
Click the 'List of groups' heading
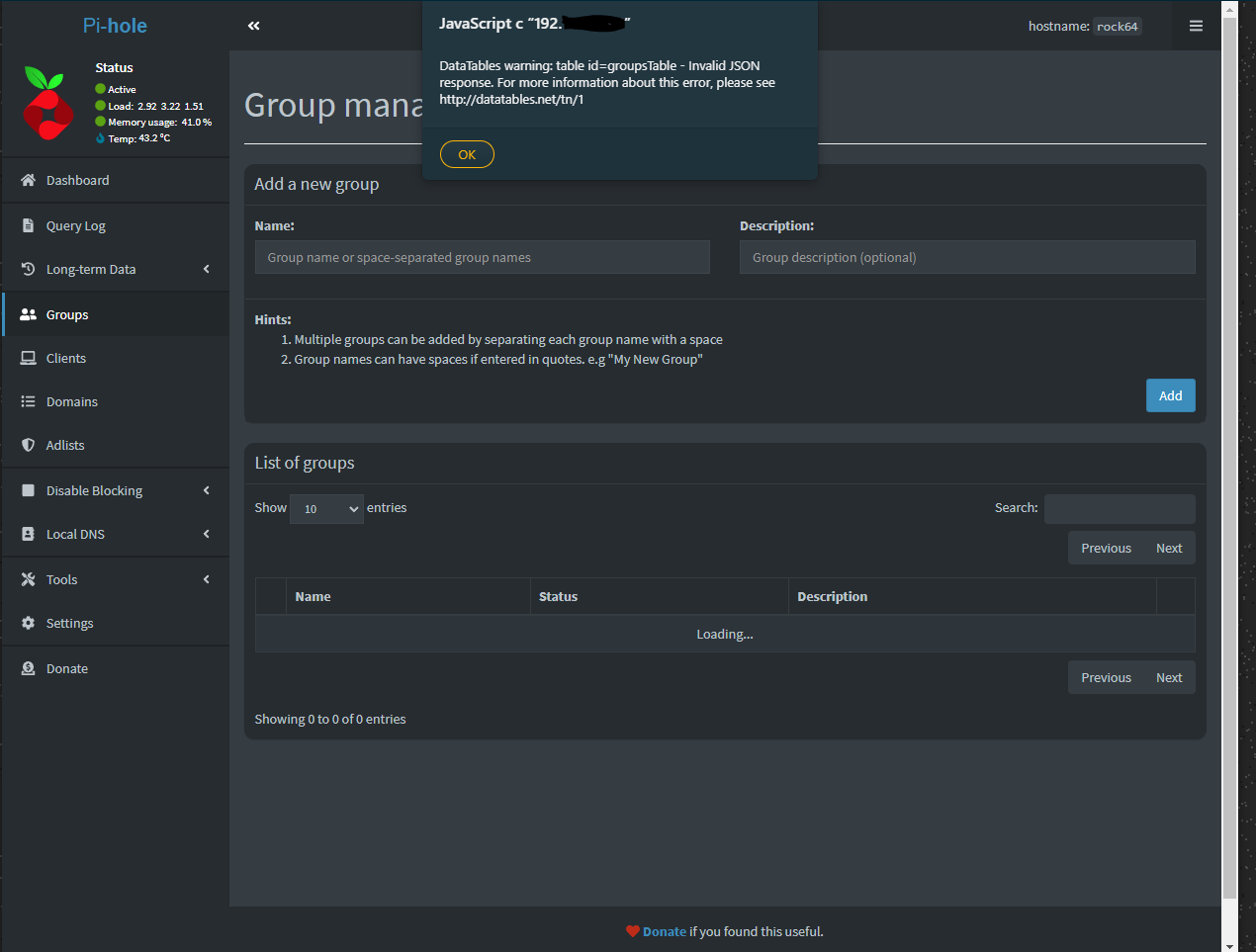(305, 463)
